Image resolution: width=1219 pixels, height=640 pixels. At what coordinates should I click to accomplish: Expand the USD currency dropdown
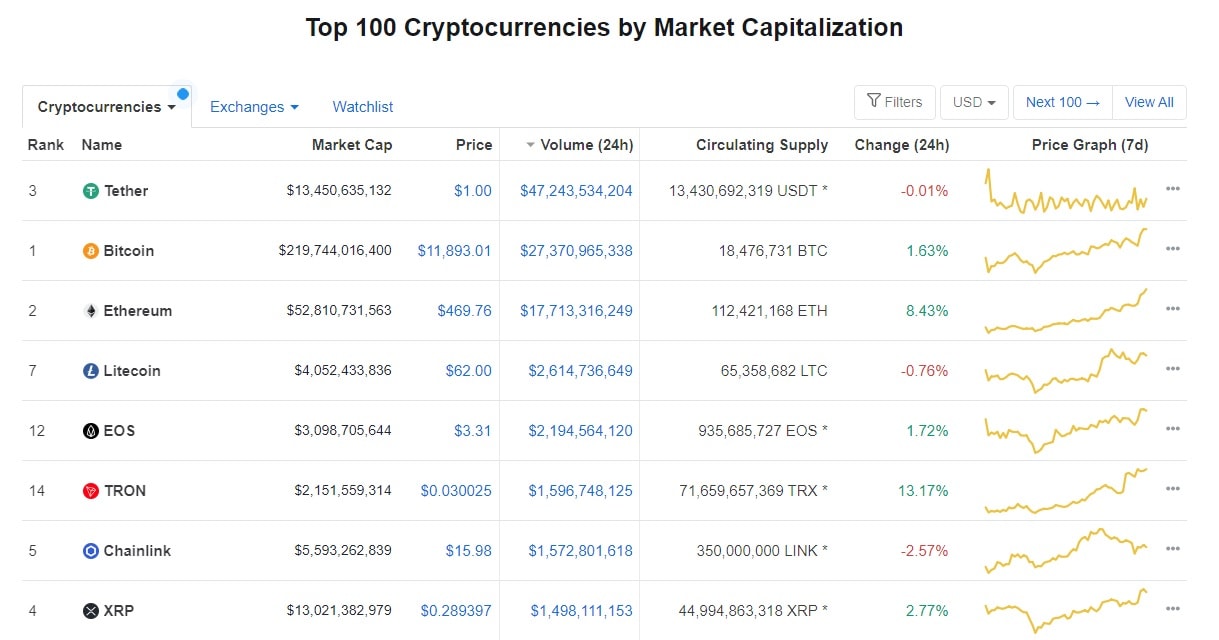(x=974, y=102)
